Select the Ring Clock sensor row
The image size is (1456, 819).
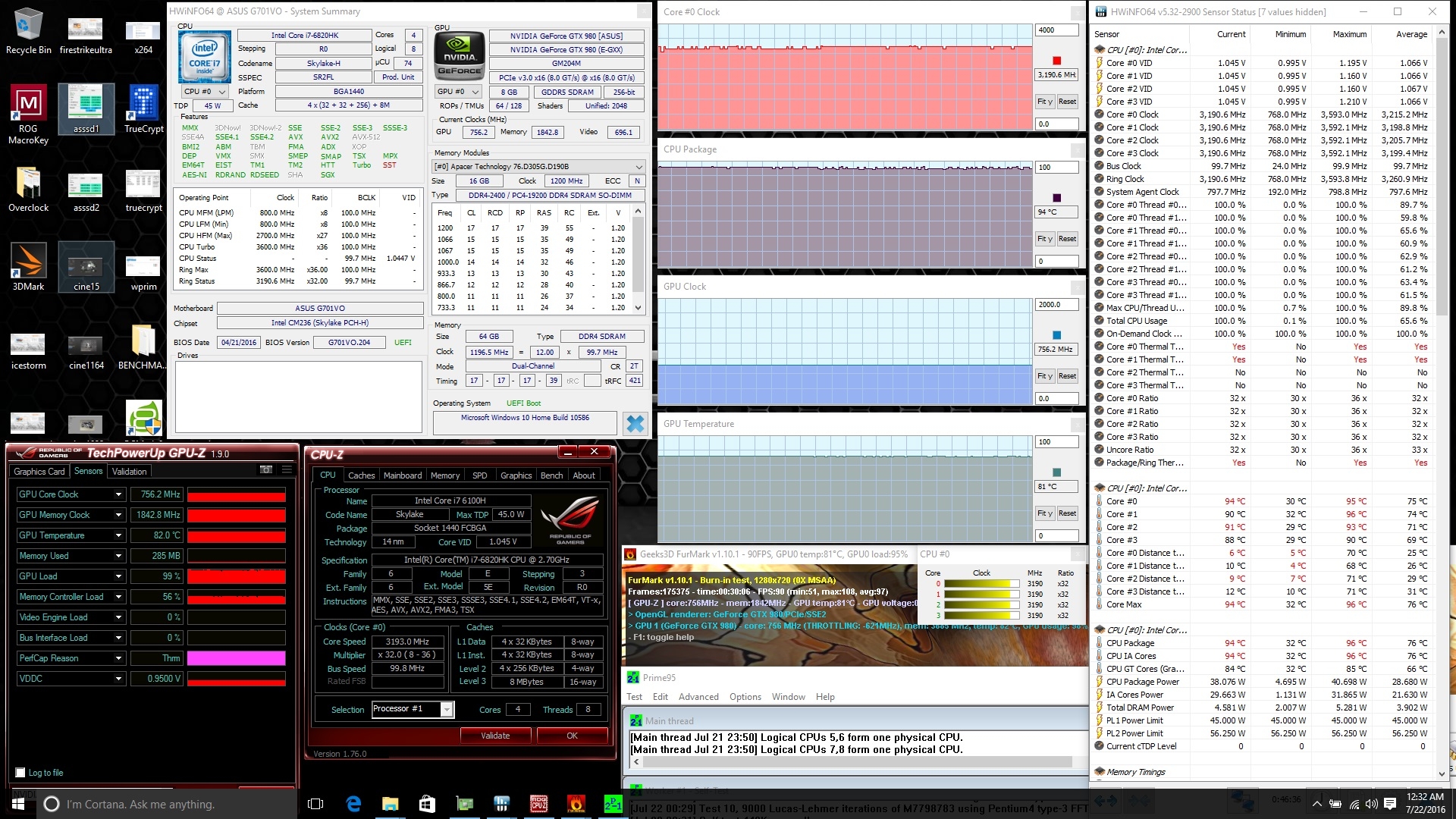click(x=1262, y=179)
